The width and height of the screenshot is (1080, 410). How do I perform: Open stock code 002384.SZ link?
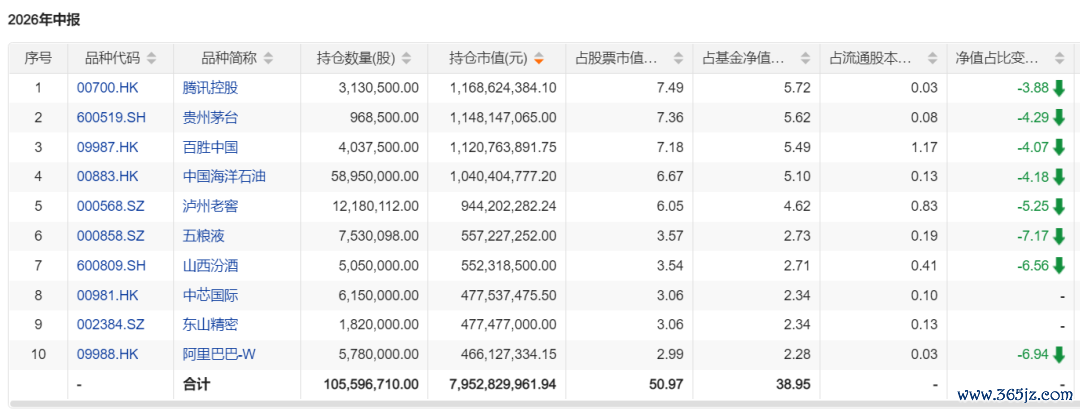coord(111,325)
